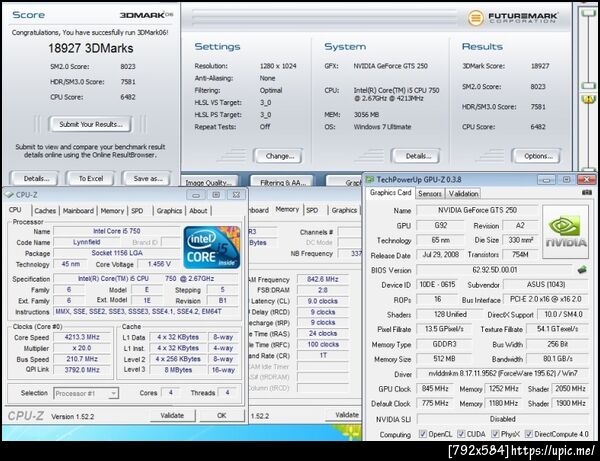Click Save as button
Viewport: 600px width, 461px height.
(x=148, y=179)
